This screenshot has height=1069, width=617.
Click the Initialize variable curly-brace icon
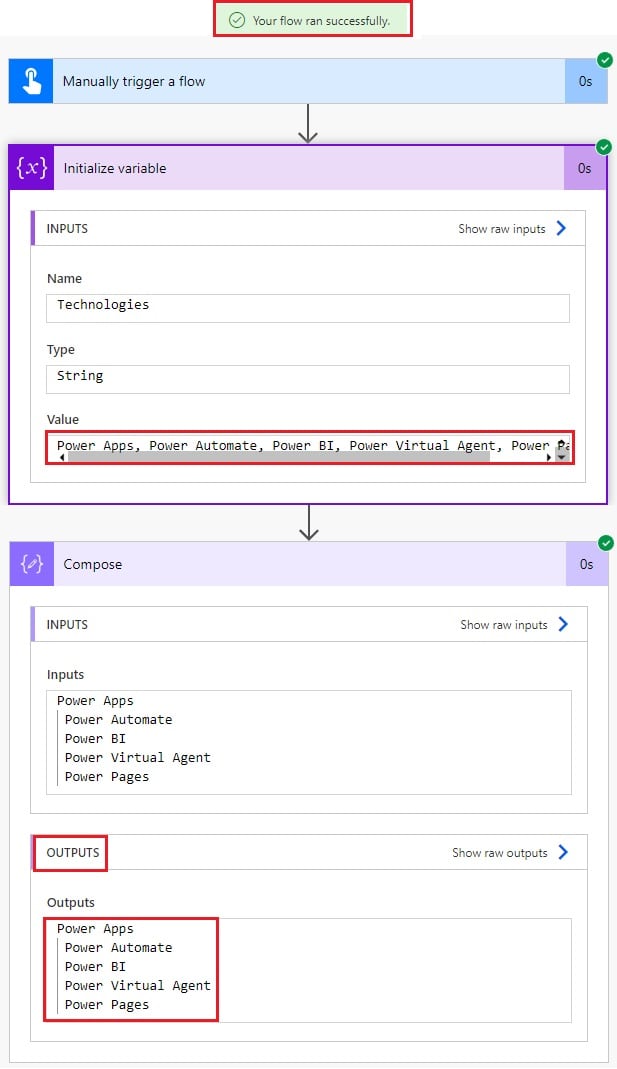click(31, 168)
